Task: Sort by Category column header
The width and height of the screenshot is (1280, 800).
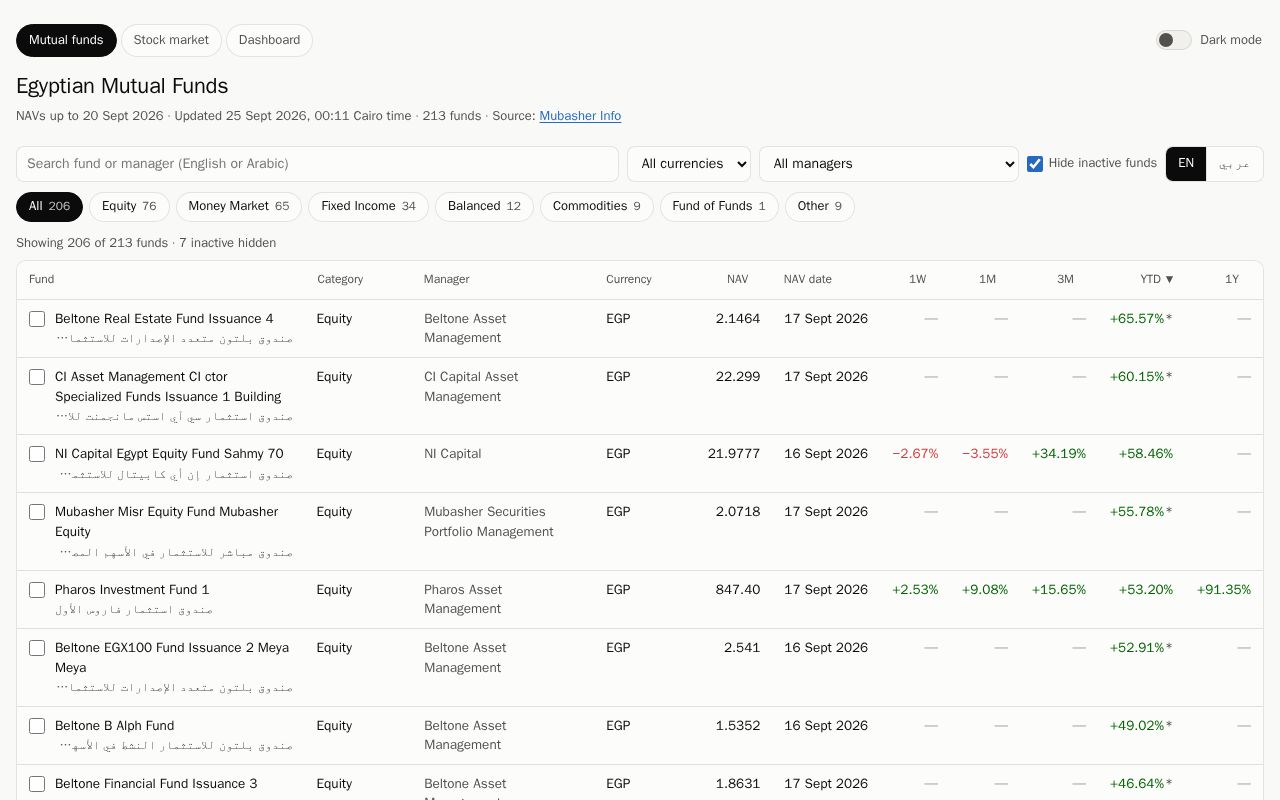Action: click(340, 279)
